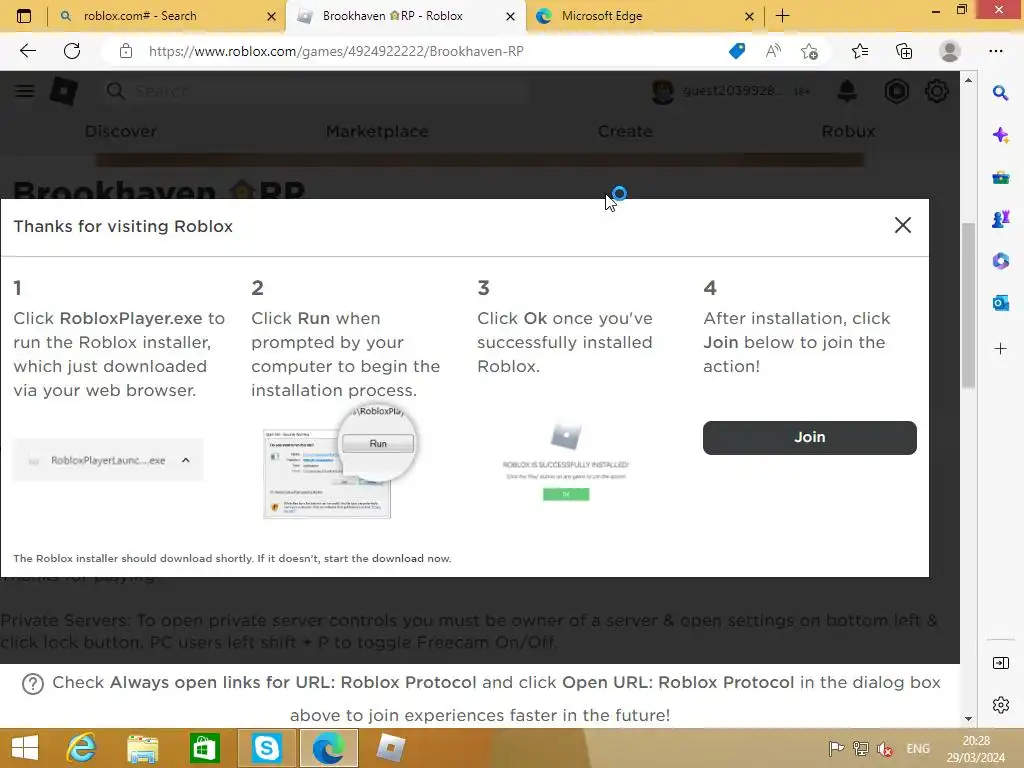This screenshot has width=1024, height=768.
Task: Switch to the roblox.com# - Search tab
Action: point(163,16)
